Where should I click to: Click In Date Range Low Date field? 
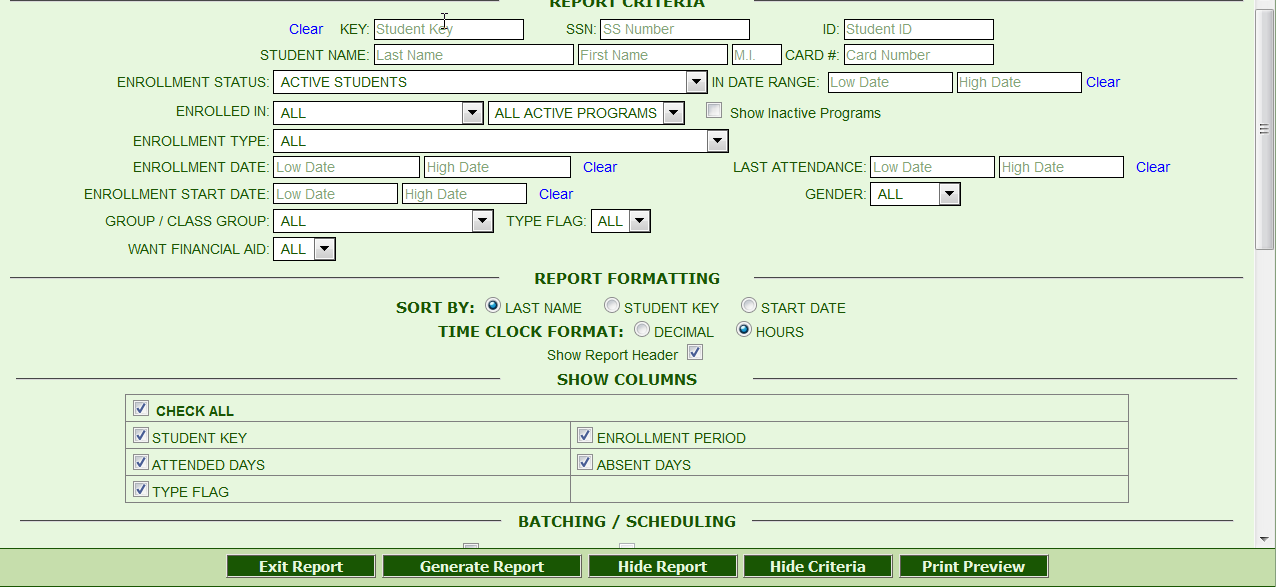[x=890, y=82]
